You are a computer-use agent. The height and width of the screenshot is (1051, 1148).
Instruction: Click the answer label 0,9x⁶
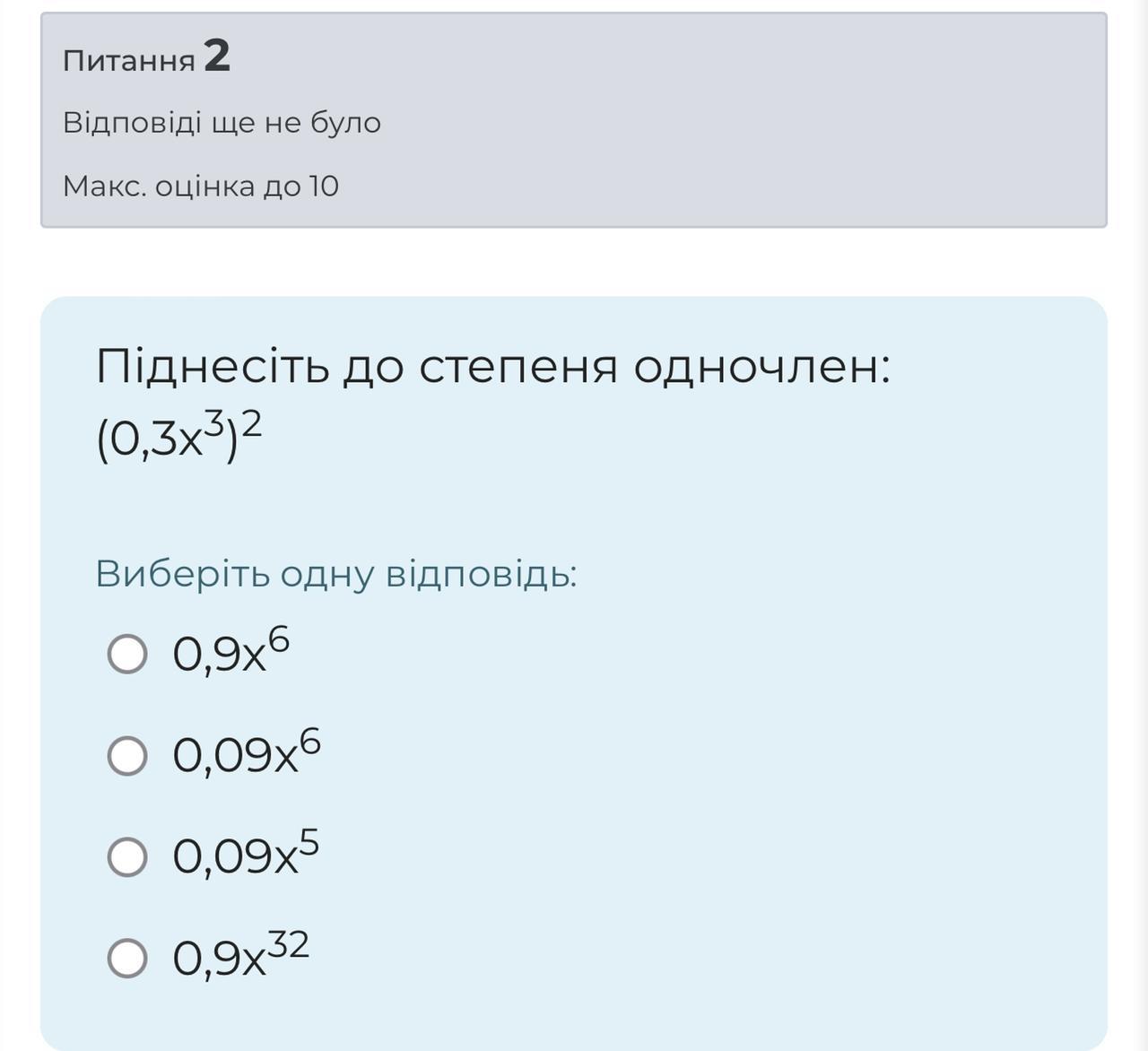coord(230,654)
